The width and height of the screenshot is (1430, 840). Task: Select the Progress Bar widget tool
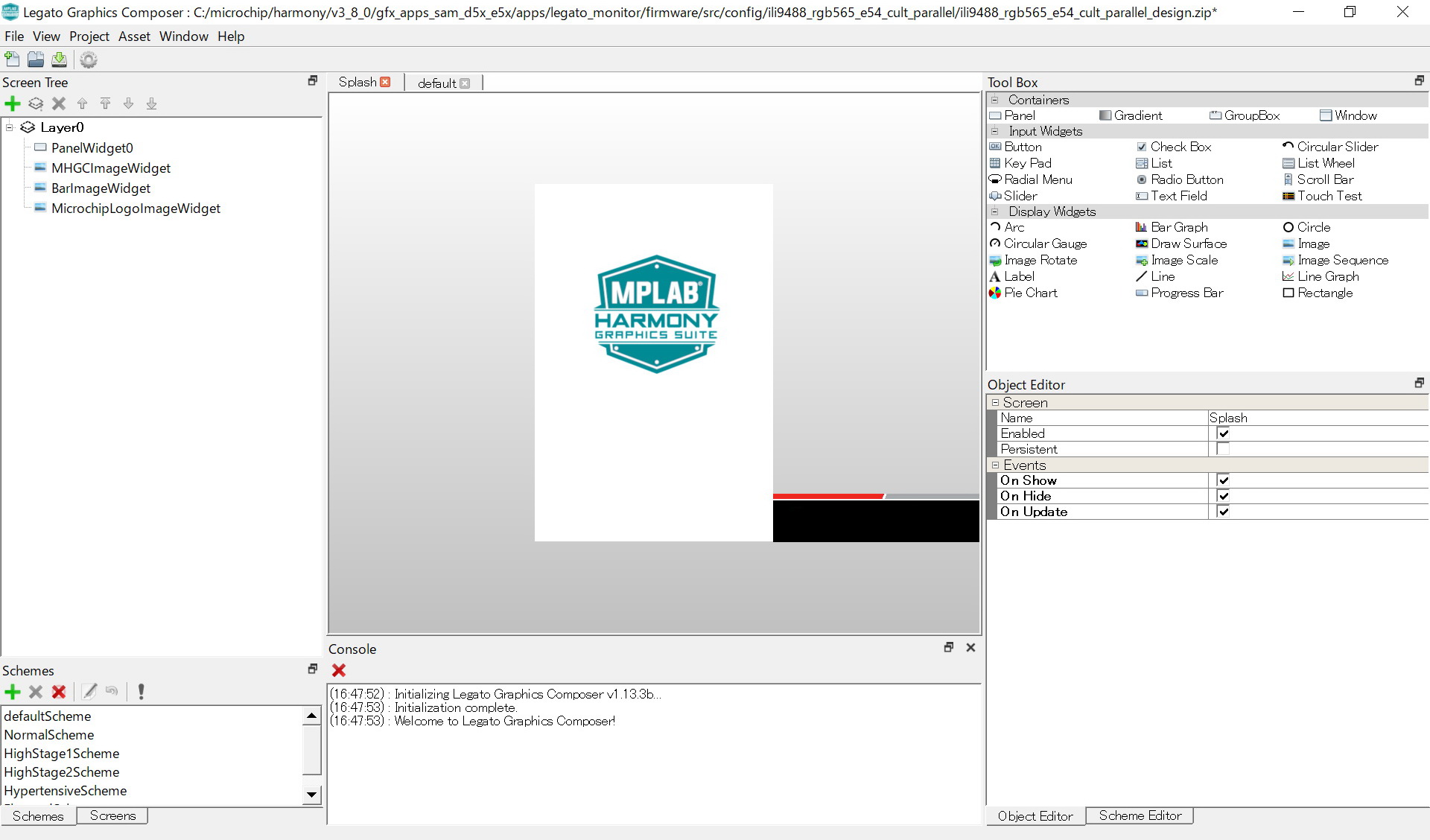(1180, 293)
